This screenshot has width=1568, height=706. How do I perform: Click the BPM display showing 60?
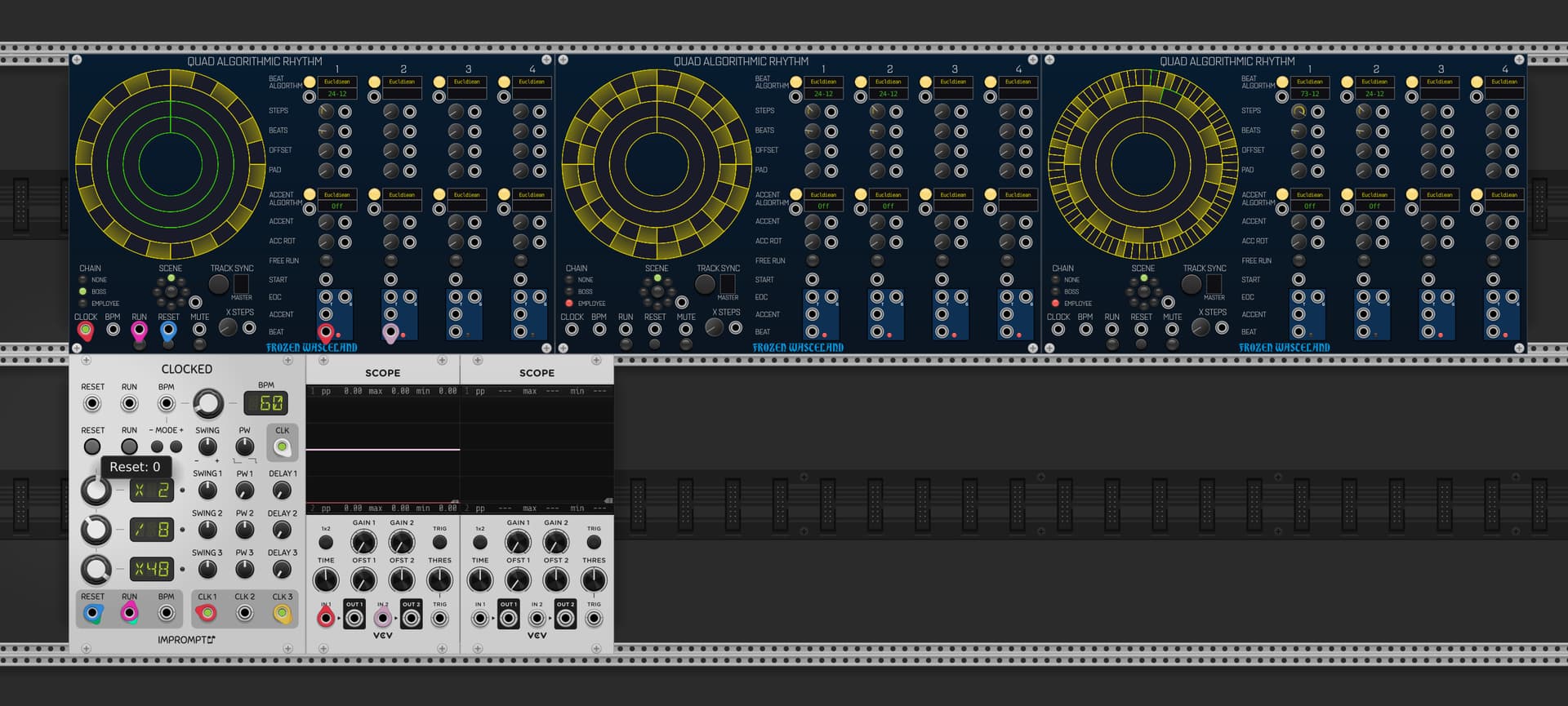[x=266, y=403]
